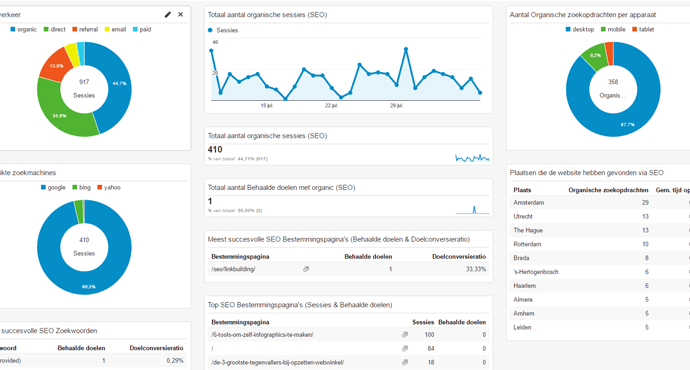The image size is (690, 370).
Task: Click the 29 jul. axis label
Action: (396, 106)
